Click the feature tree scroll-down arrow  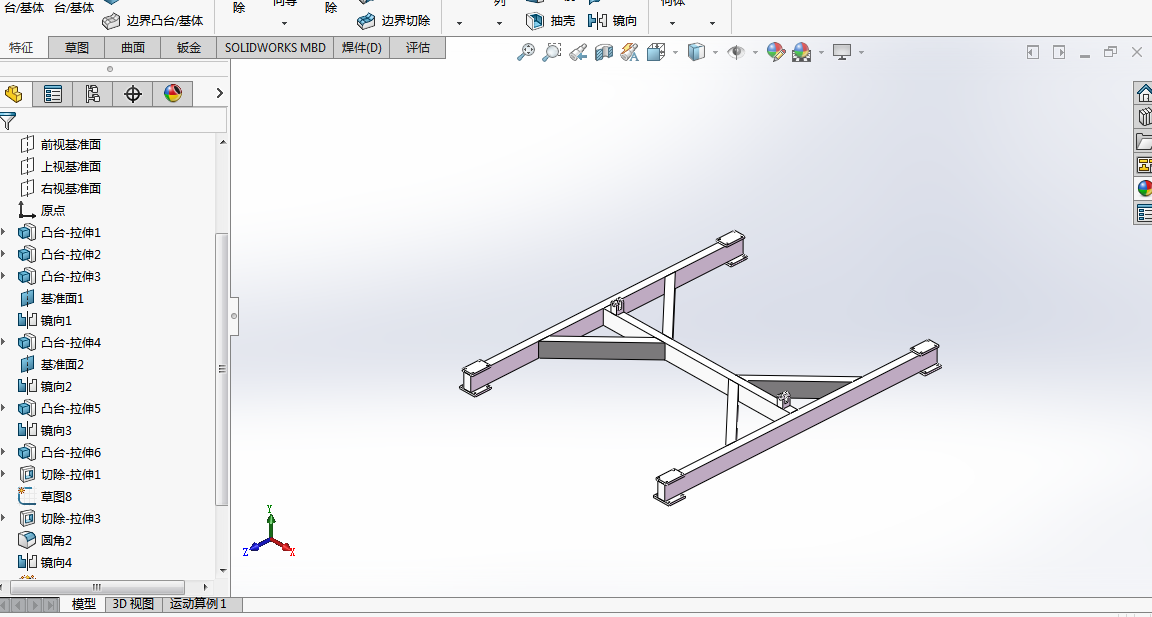[x=223, y=570]
